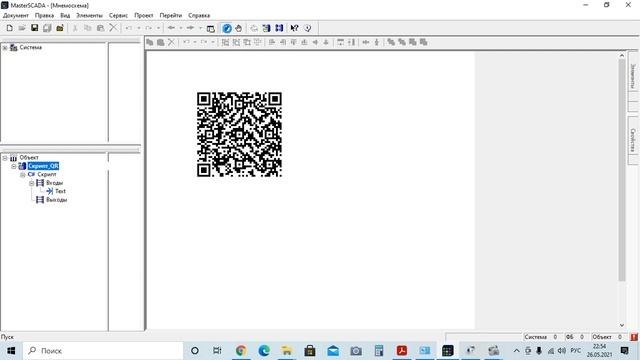Expand the Система tree node
This screenshot has height=360, width=640.
tap(5, 48)
